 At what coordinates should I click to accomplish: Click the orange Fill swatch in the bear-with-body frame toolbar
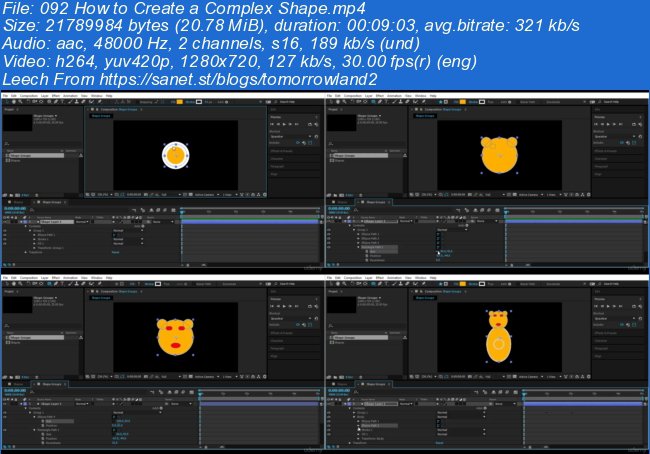(462, 284)
